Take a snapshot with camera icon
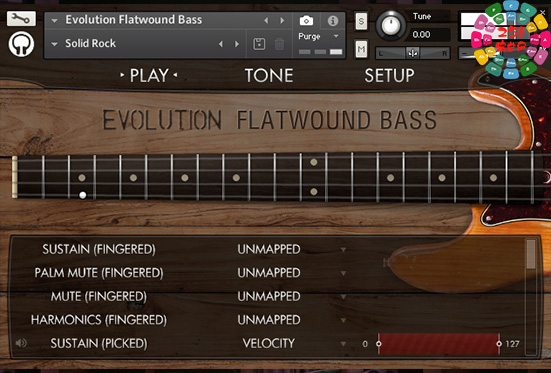Image resolution: width=551 pixels, height=373 pixels. pyautogui.click(x=306, y=20)
